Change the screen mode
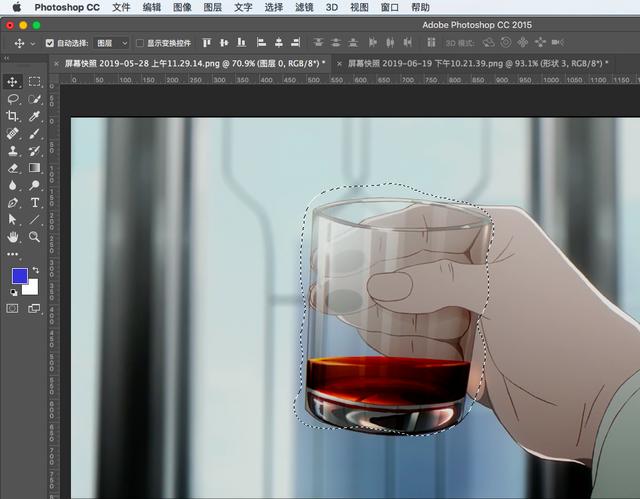 tap(34, 308)
